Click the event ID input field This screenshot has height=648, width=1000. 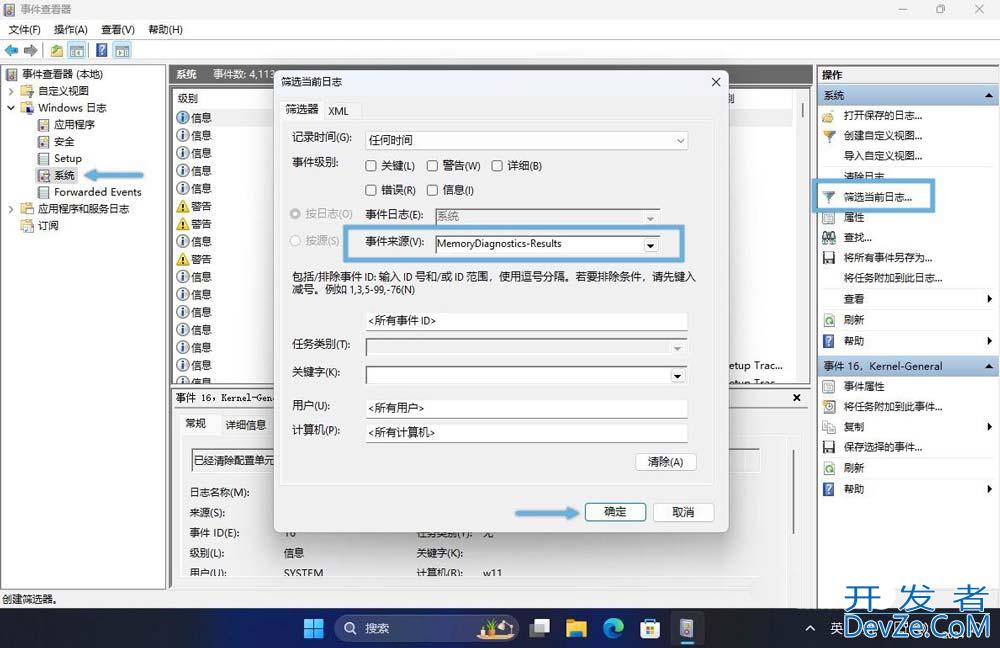click(x=526, y=321)
